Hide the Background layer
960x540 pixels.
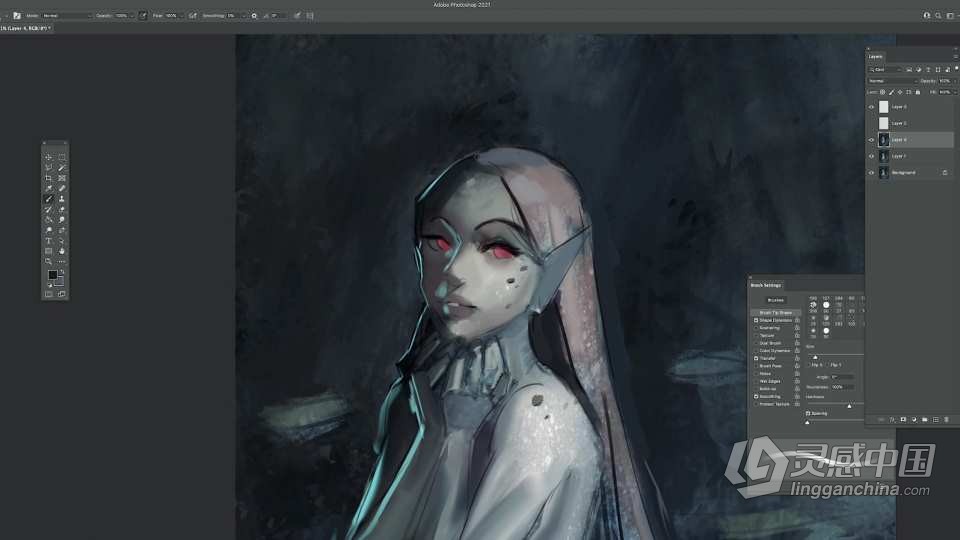click(871, 173)
